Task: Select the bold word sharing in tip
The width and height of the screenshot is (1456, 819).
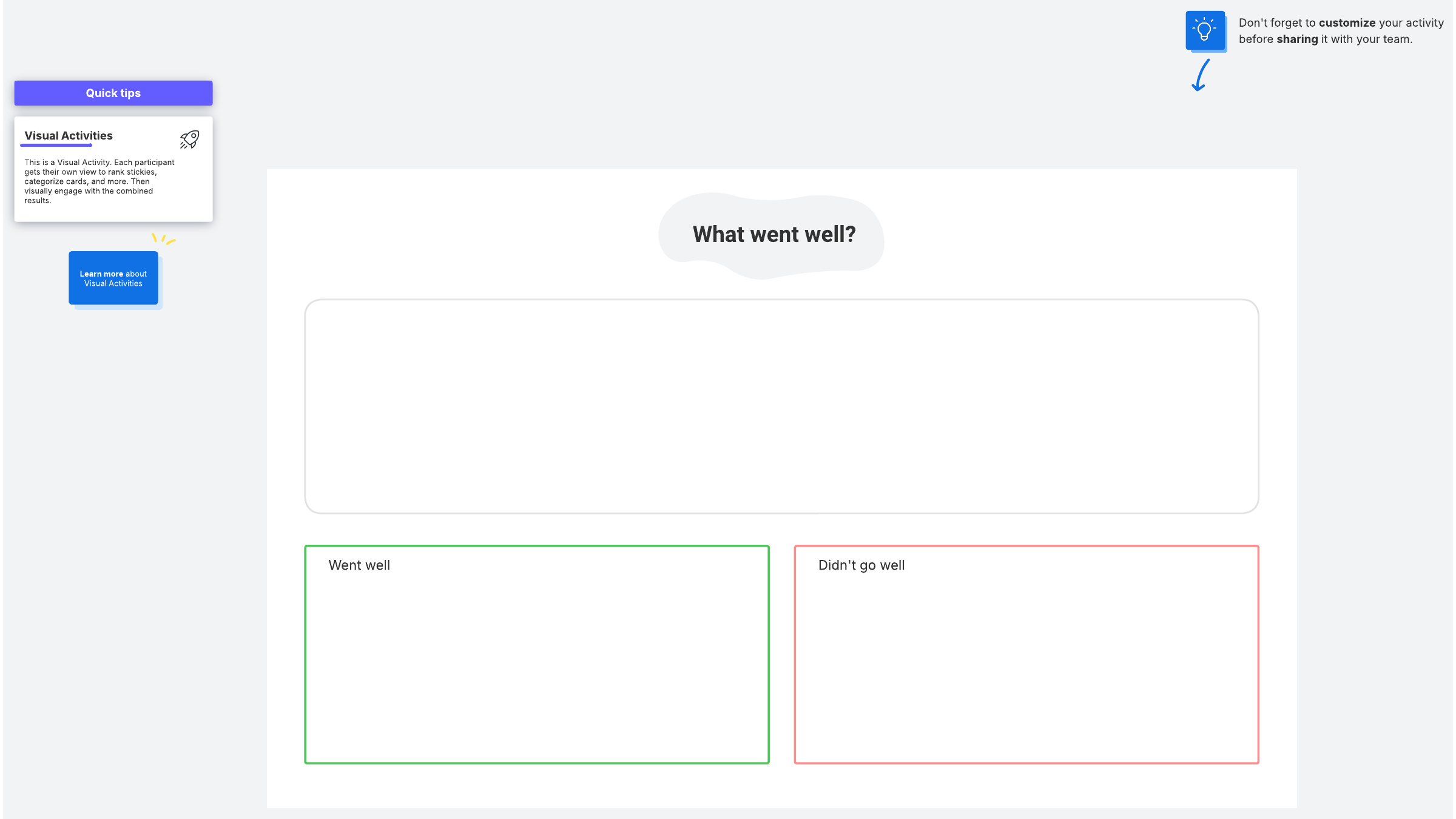Action: (1297, 39)
